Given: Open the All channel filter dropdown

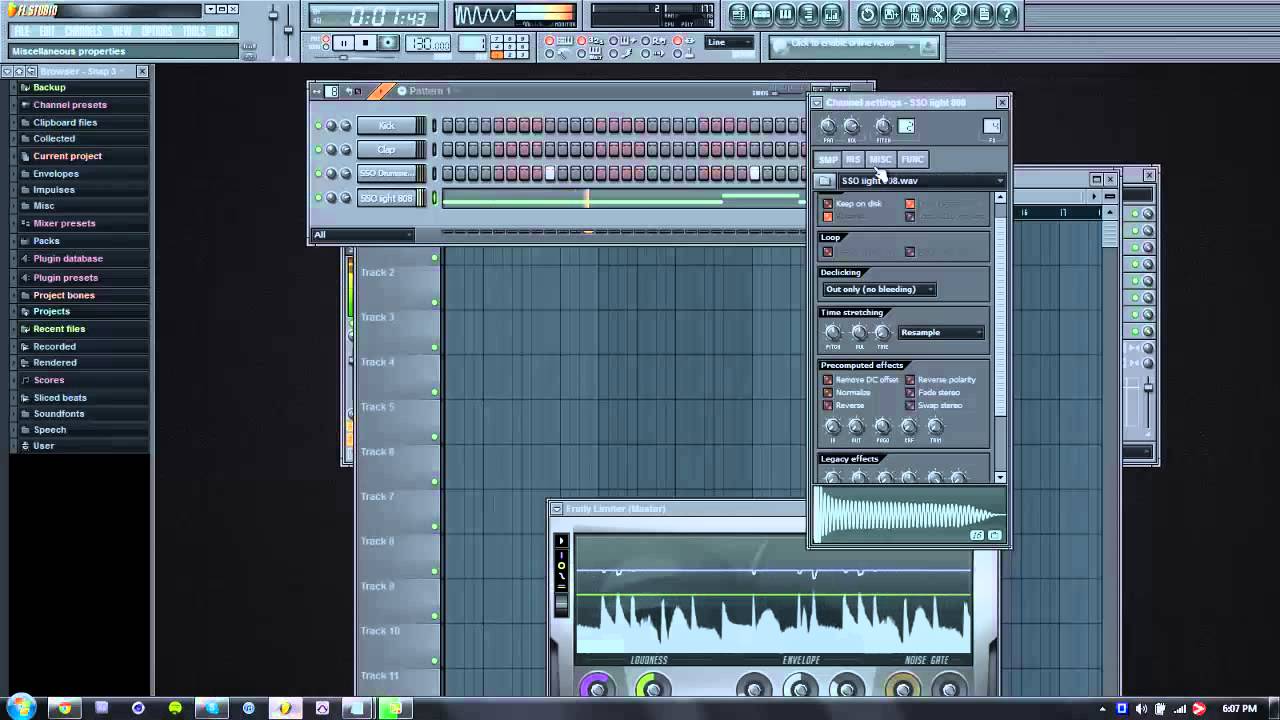Looking at the screenshot, I should 362,235.
